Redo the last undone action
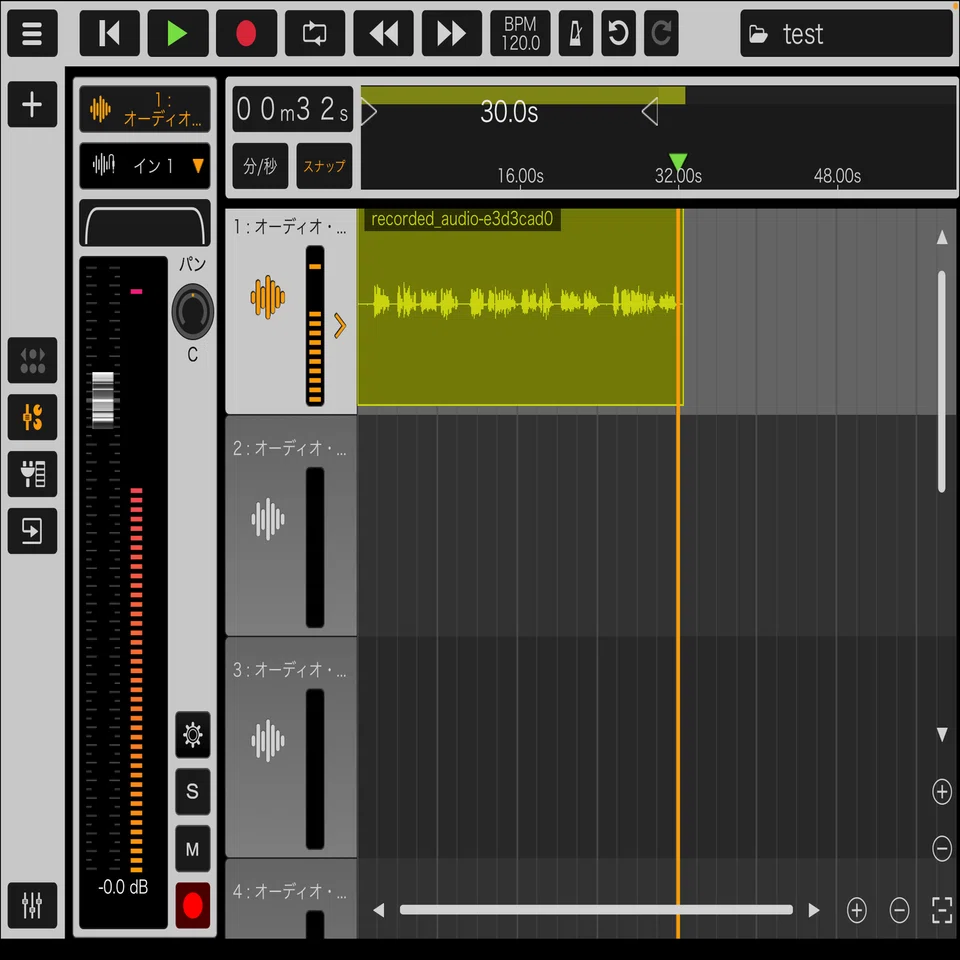960x960 pixels. pyautogui.click(x=661, y=33)
